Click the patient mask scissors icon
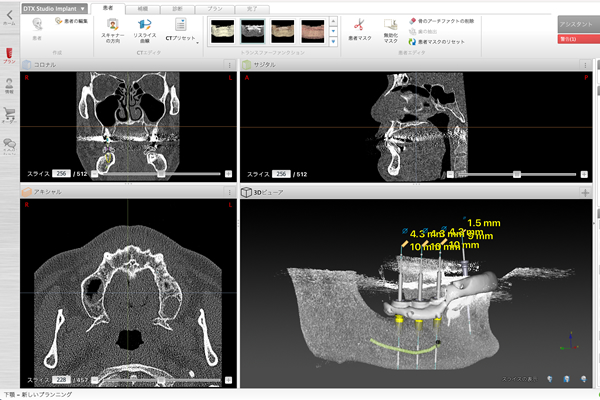Image resolution: width=600 pixels, height=400 pixels. click(x=358, y=25)
